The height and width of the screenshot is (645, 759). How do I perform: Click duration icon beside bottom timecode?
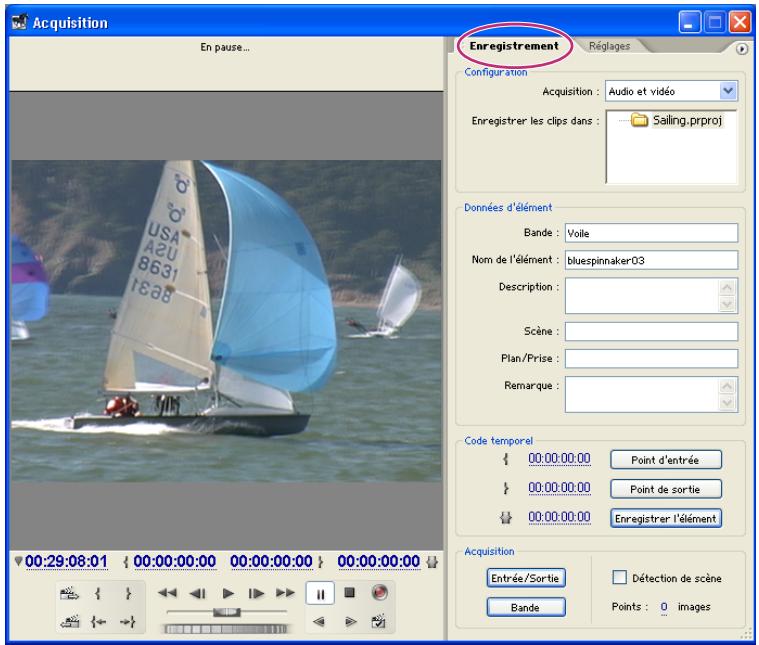(432, 562)
